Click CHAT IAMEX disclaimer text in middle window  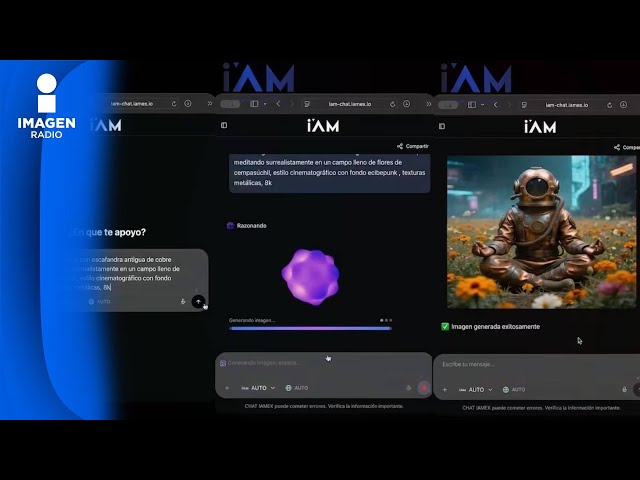coord(324,406)
